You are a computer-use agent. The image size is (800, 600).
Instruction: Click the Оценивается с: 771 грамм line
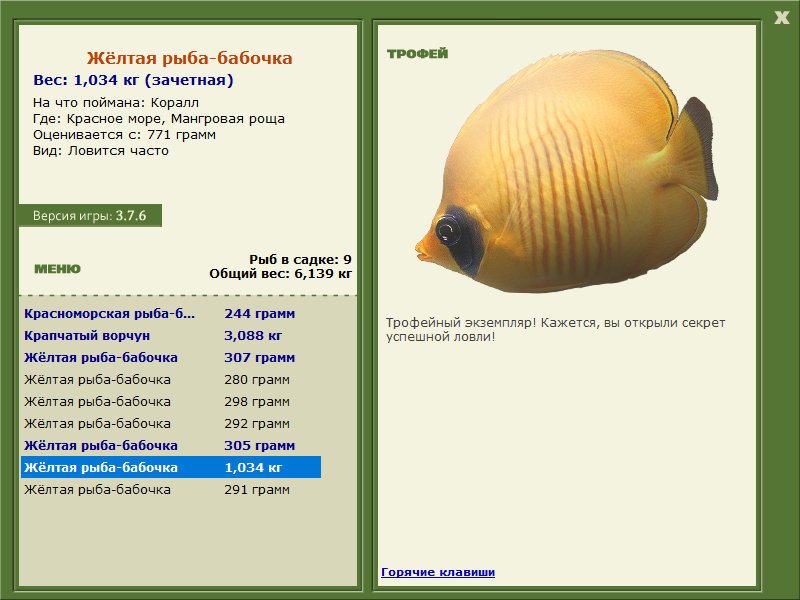tap(124, 135)
